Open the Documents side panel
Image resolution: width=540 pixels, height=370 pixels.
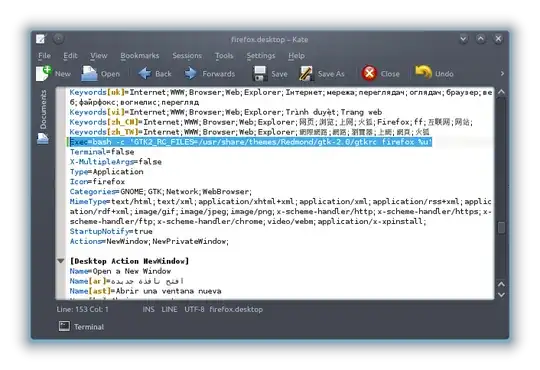[43, 109]
